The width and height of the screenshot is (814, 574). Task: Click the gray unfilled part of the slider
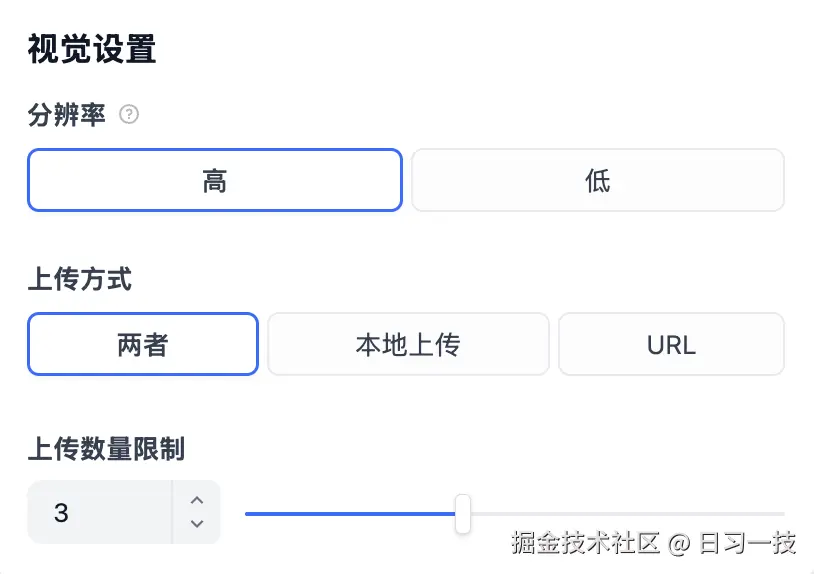[620, 514]
